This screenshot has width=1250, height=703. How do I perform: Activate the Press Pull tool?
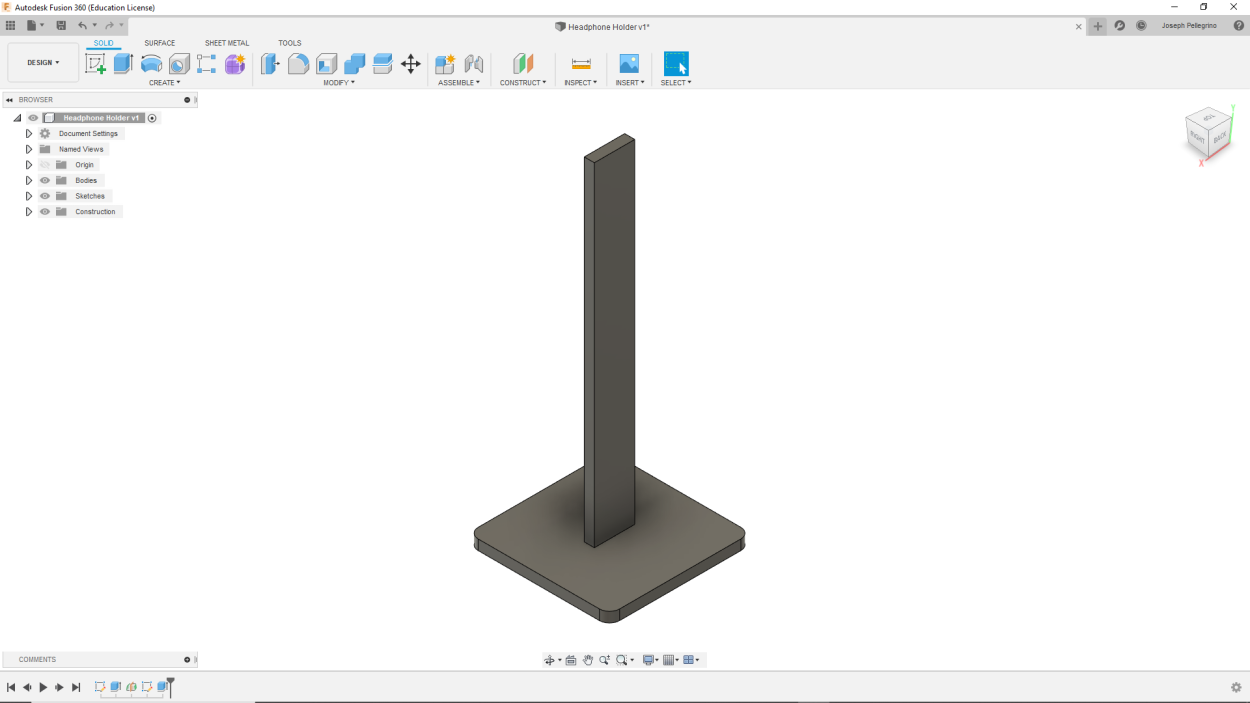click(269, 62)
